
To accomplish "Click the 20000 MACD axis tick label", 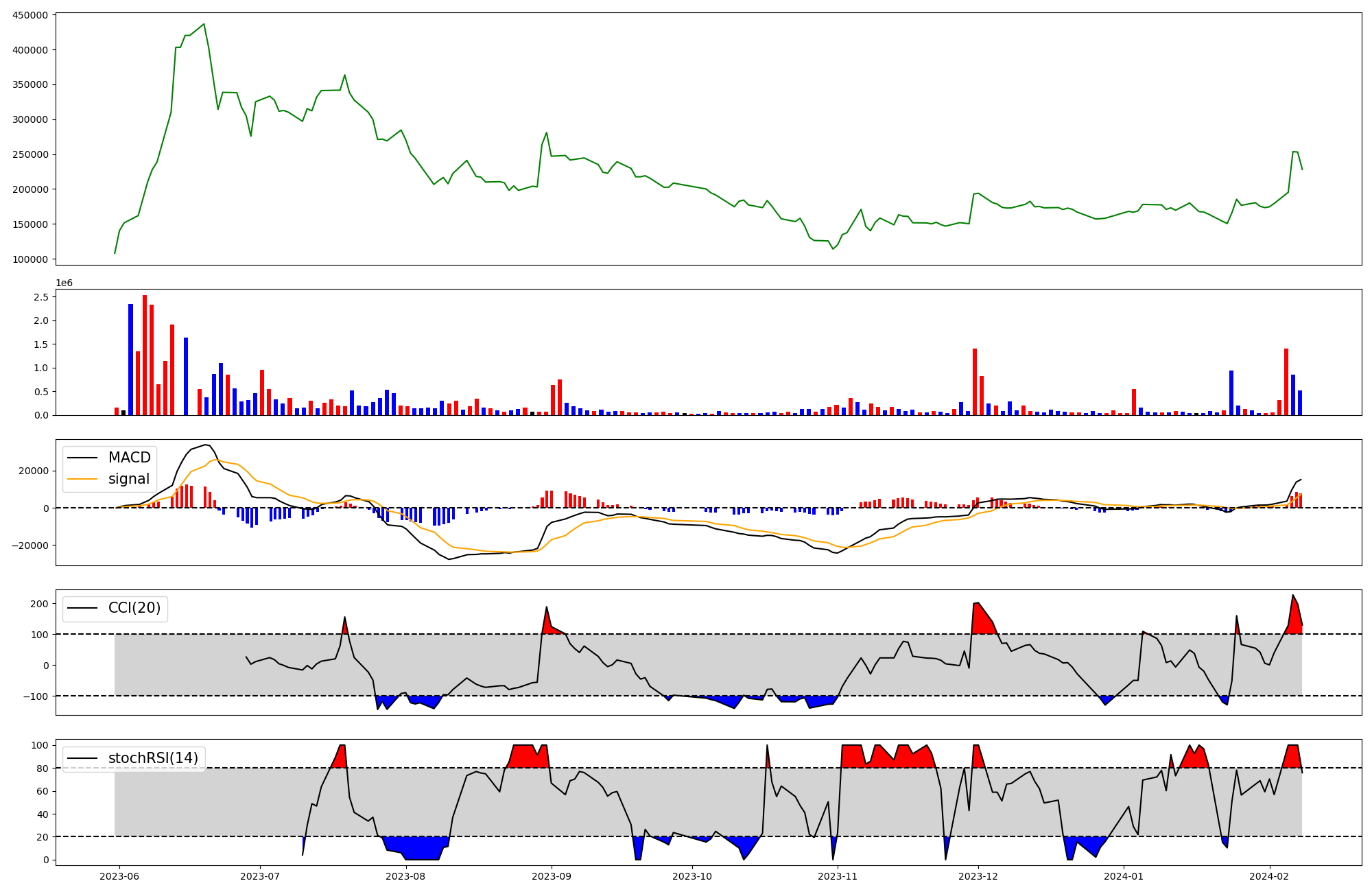I will pos(33,471).
